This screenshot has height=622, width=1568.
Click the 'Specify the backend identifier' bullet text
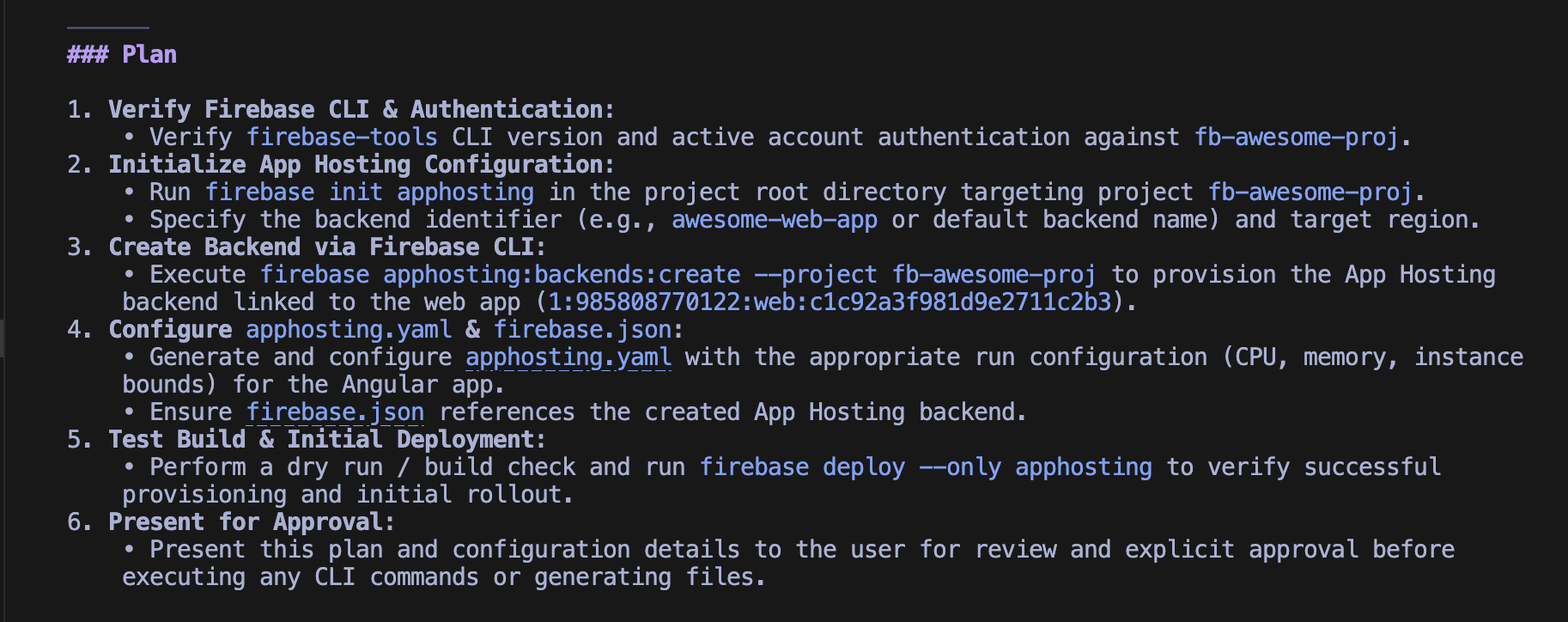(356, 220)
